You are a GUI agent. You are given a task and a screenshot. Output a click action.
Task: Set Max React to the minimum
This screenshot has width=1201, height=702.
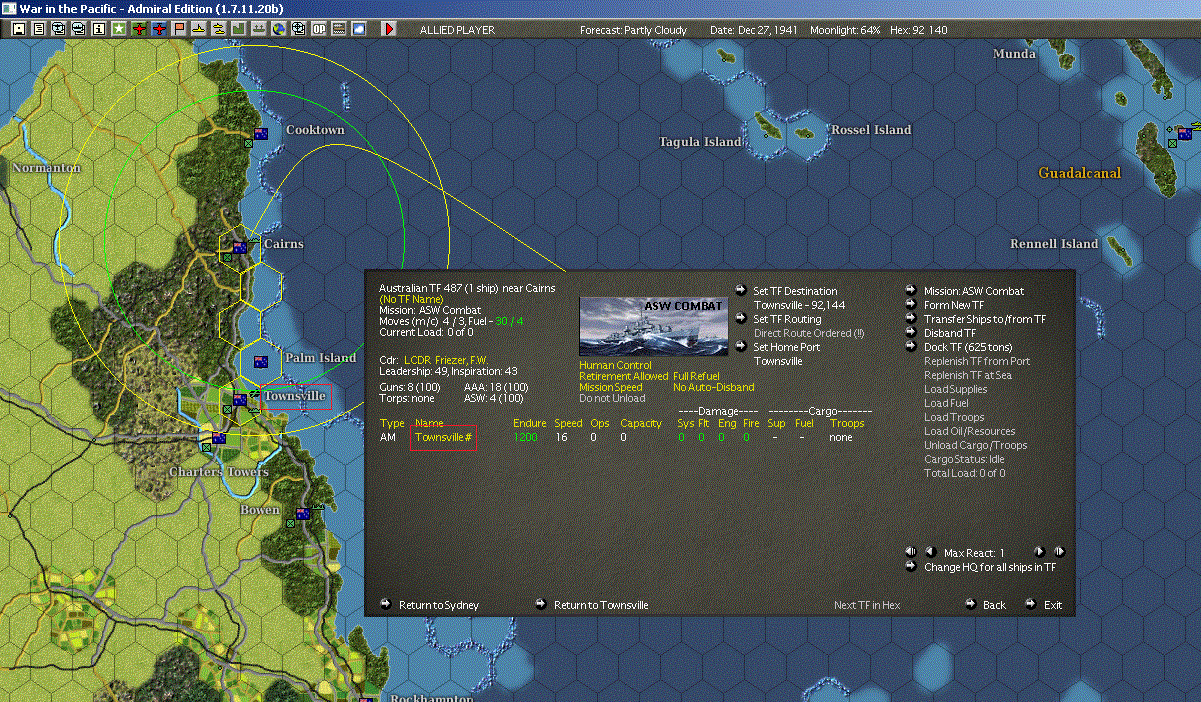pyautogui.click(x=911, y=551)
